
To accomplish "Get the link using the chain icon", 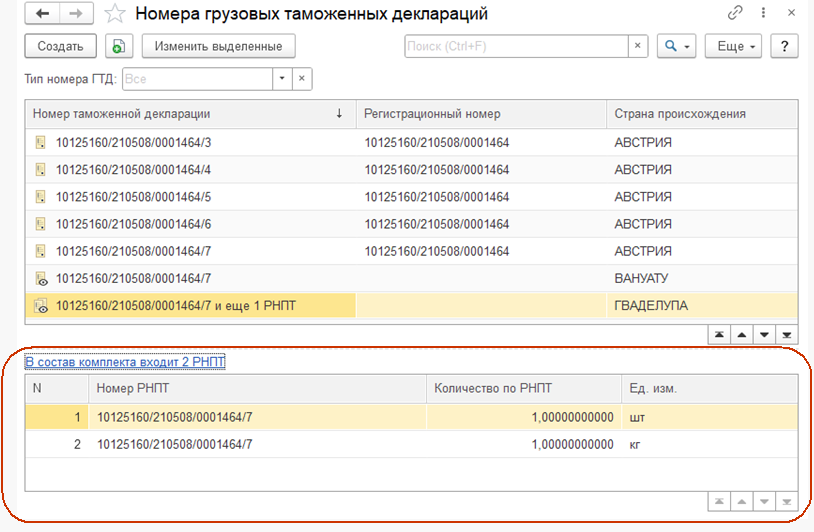I will click(736, 14).
